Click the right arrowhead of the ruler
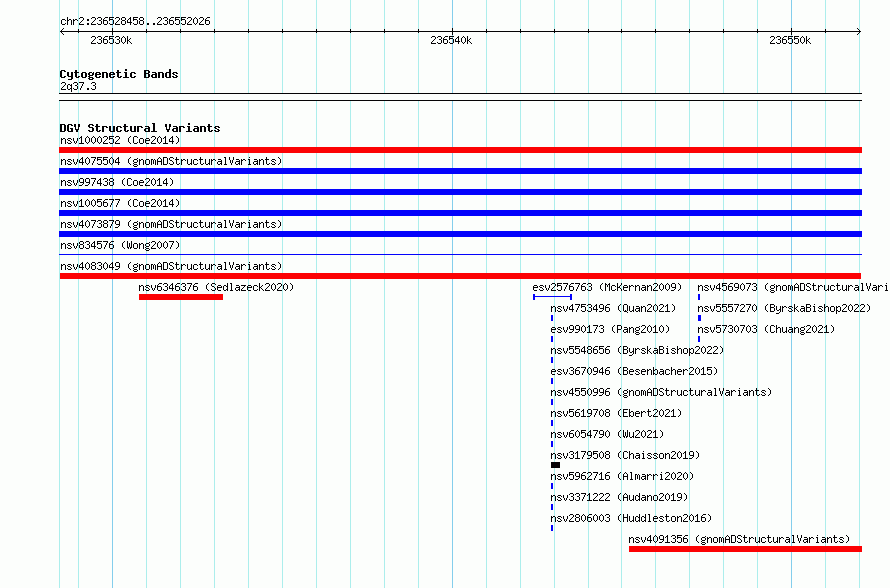The width and height of the screenshot is (890, 588). (x=859, y=32)
